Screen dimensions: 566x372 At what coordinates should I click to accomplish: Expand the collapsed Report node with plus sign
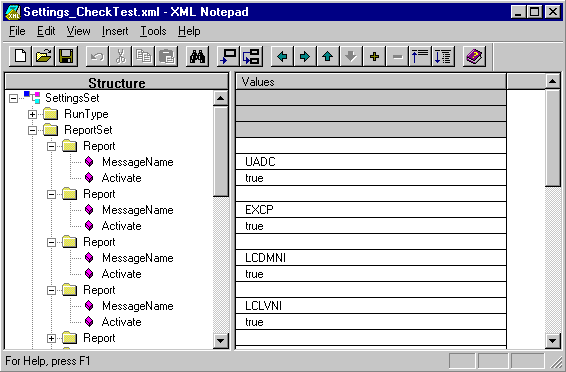click(x=52, y=338)
